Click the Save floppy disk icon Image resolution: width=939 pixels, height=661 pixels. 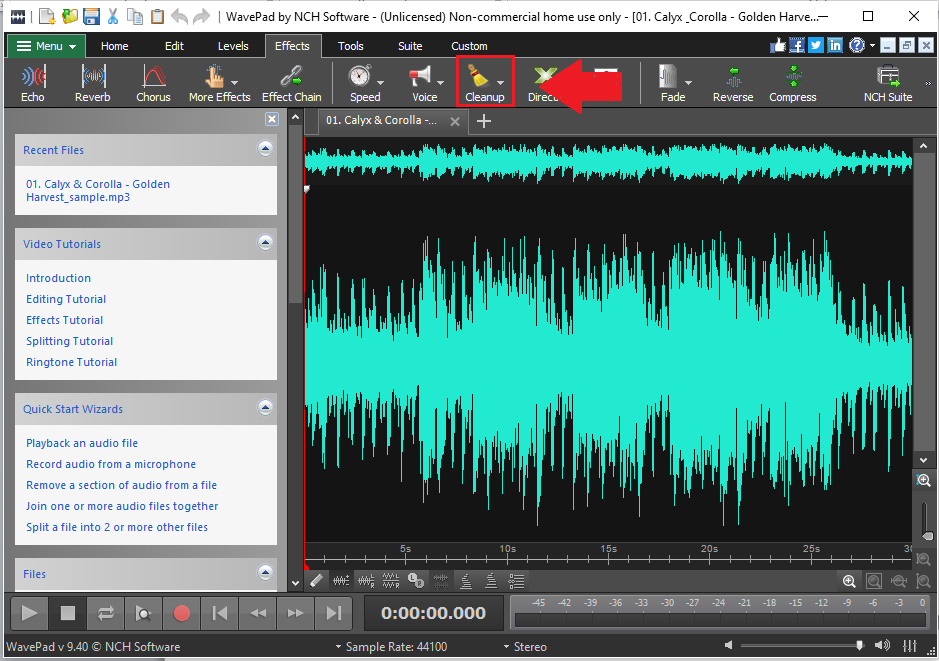[x=91, y=16]
